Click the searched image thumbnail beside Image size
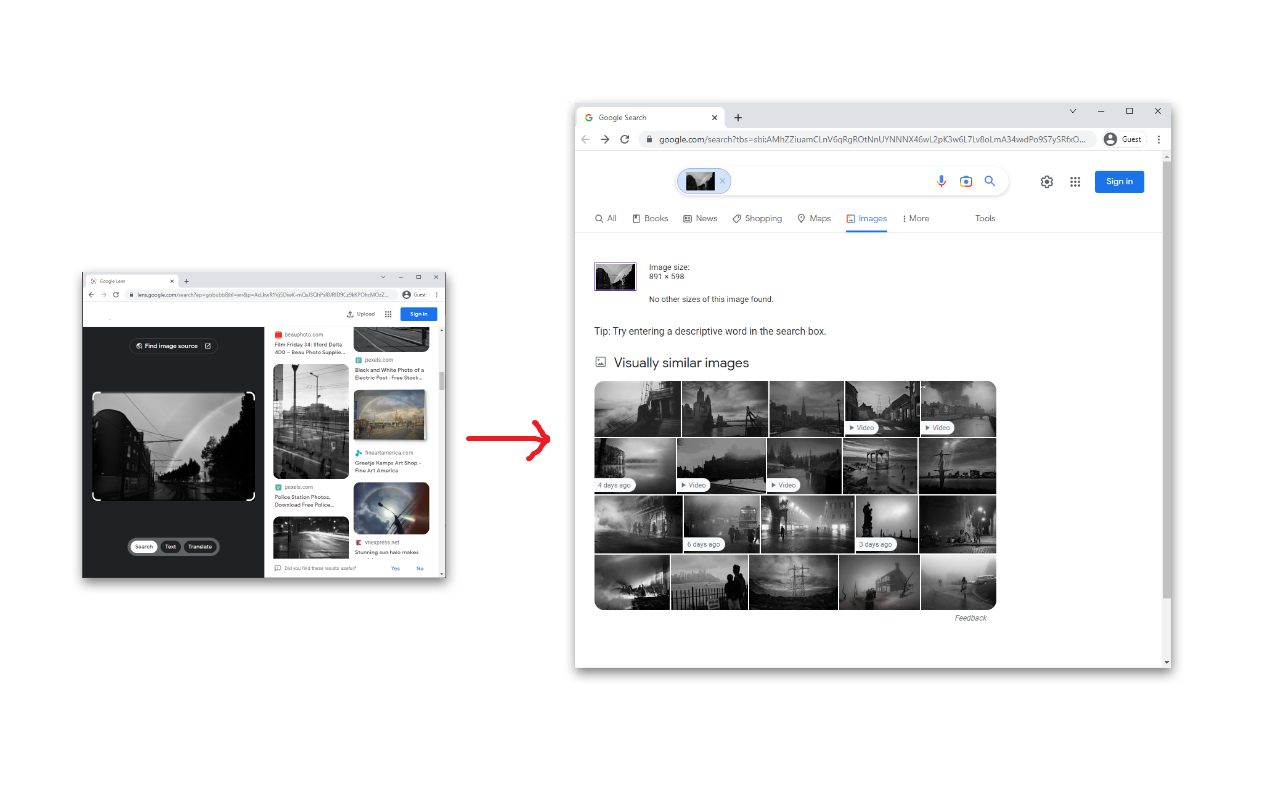Image resolution: width=1280 pixels, height=800 pixels. (x=615, y=277)
